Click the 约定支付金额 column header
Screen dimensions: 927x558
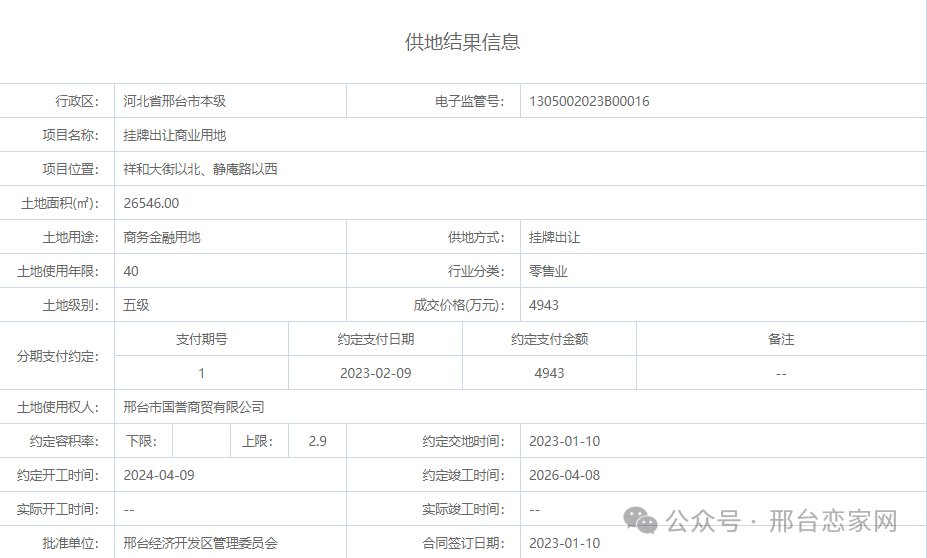(x=549, y=339)
